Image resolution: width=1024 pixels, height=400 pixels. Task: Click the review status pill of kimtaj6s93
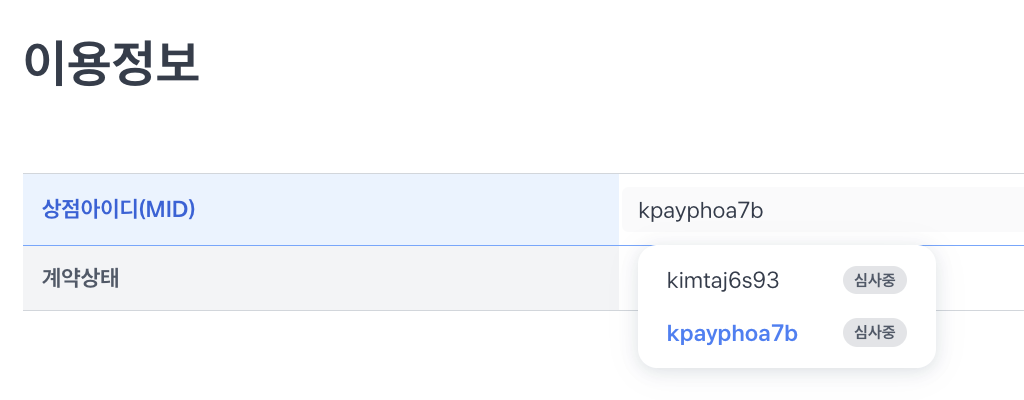875,281
